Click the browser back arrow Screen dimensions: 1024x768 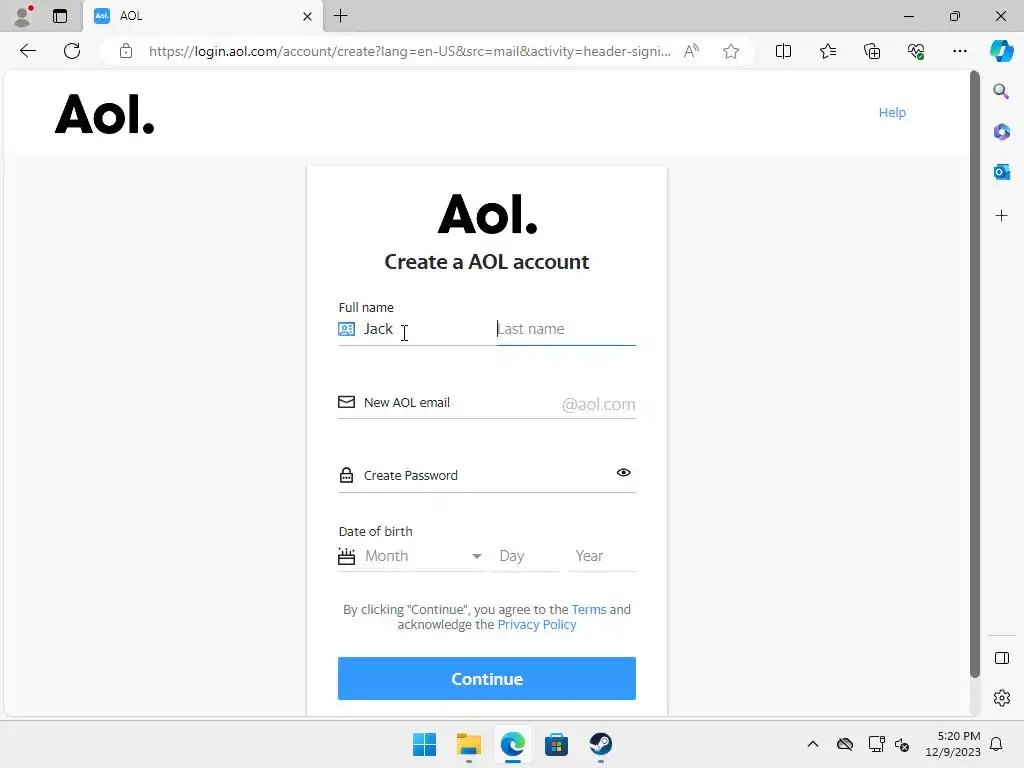coord(27,51)
